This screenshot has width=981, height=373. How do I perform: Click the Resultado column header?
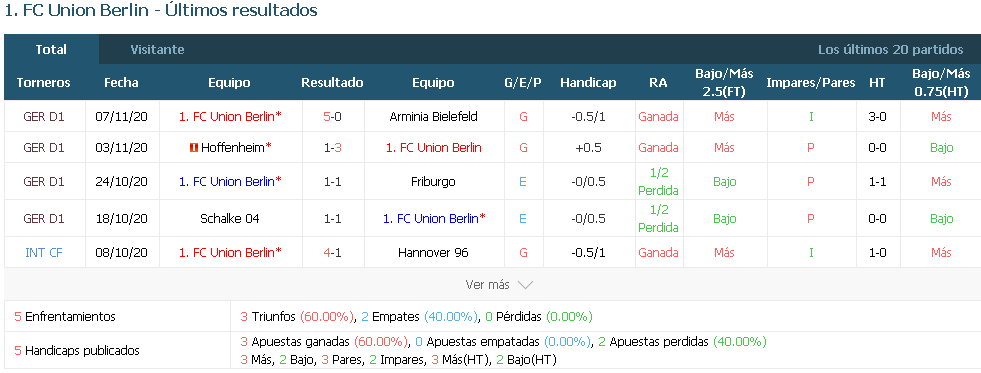332,83
